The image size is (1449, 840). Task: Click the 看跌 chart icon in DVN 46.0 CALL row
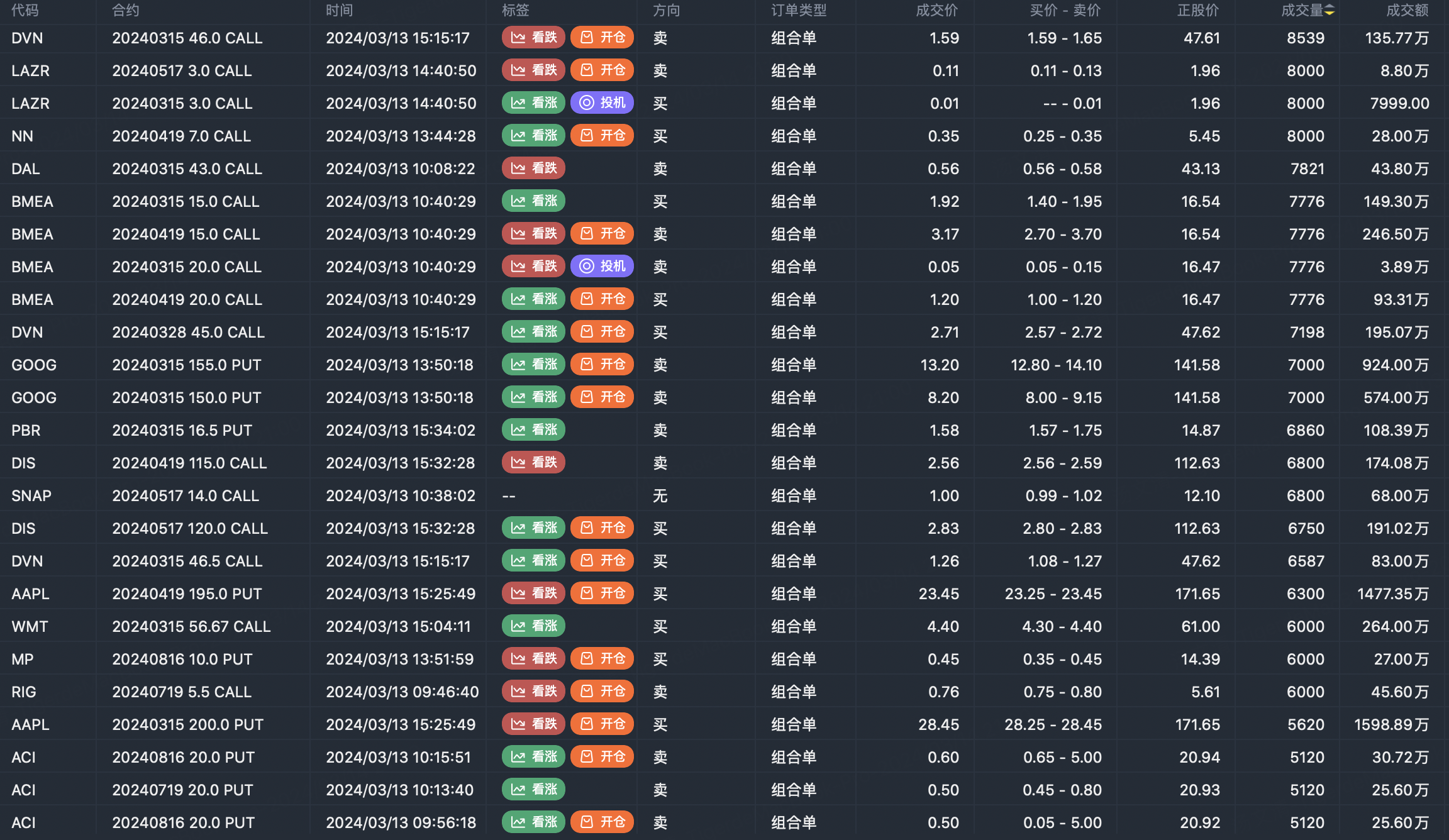[518, 38]
